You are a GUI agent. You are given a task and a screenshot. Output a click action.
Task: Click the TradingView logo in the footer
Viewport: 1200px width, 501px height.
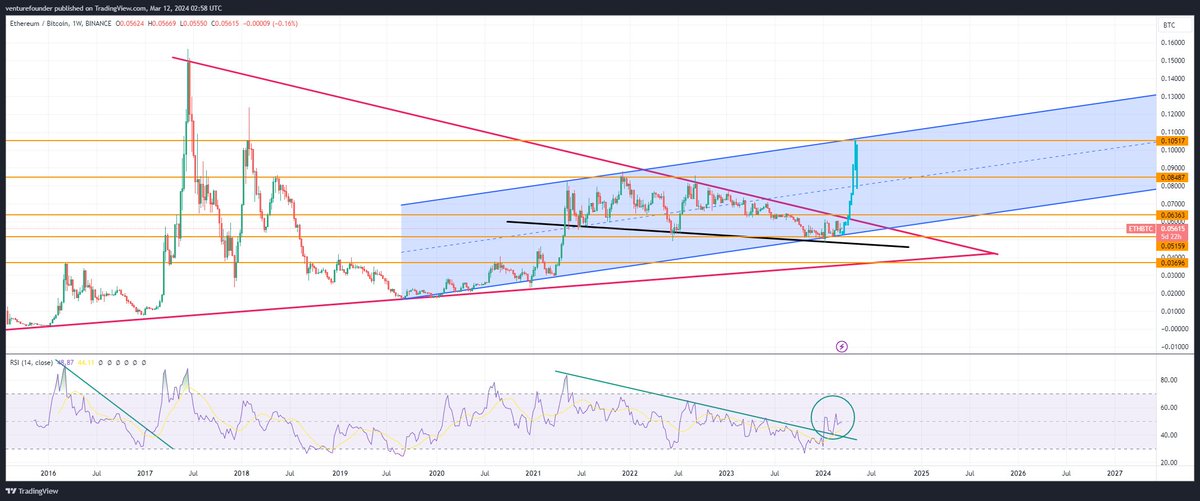(x=31, y=493)
